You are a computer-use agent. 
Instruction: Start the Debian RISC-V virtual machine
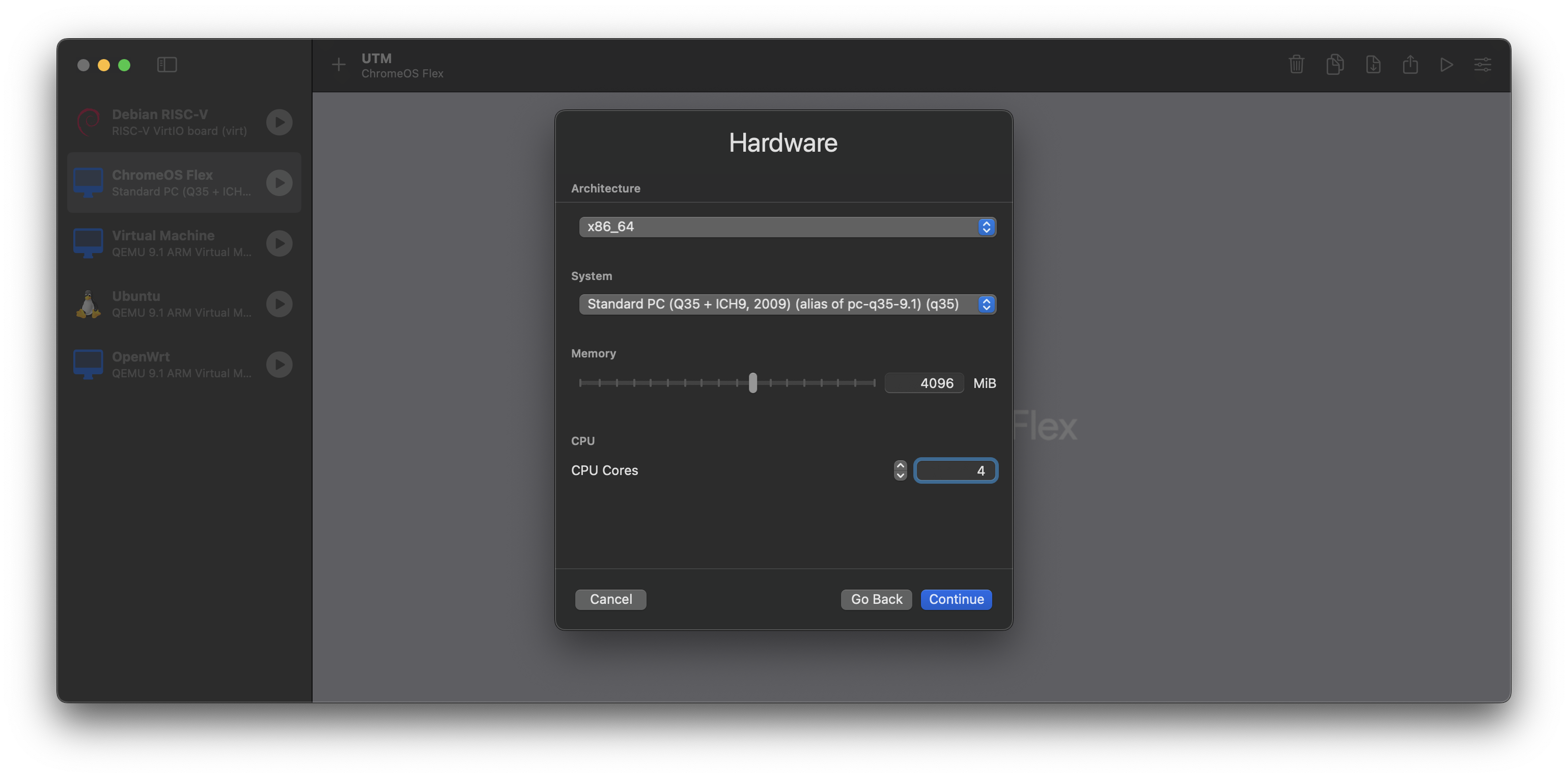tap(279, 122)
